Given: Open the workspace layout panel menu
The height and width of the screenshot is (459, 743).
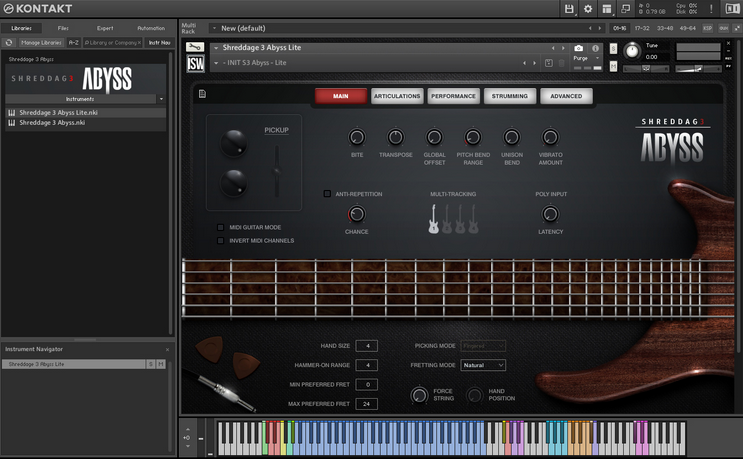Looking at the screenshot, I should click(x=607, y=9).
